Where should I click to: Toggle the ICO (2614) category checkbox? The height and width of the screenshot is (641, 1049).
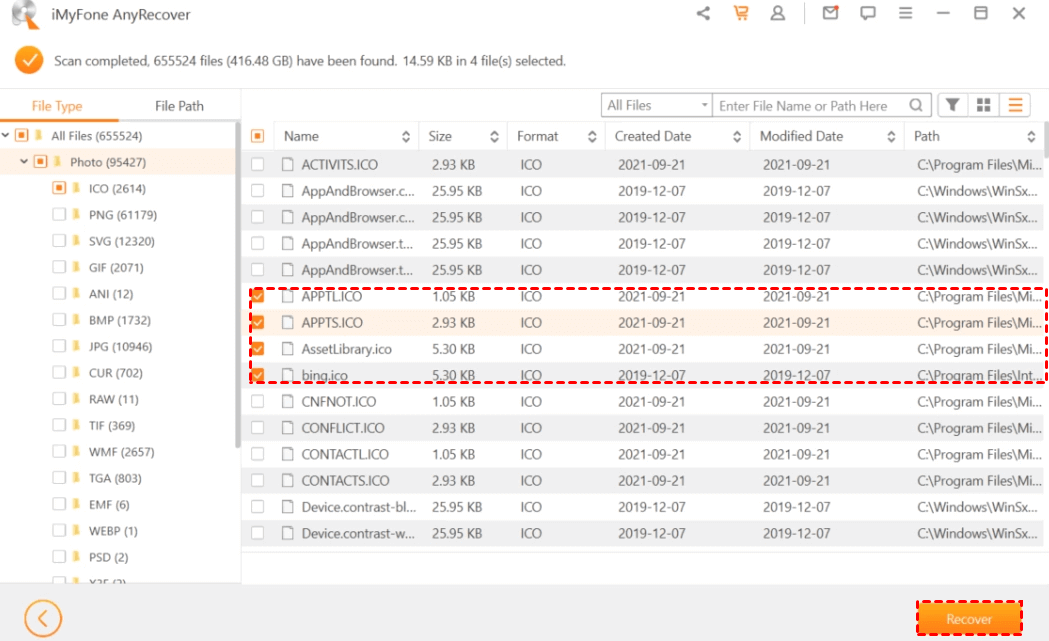(59, 188)
